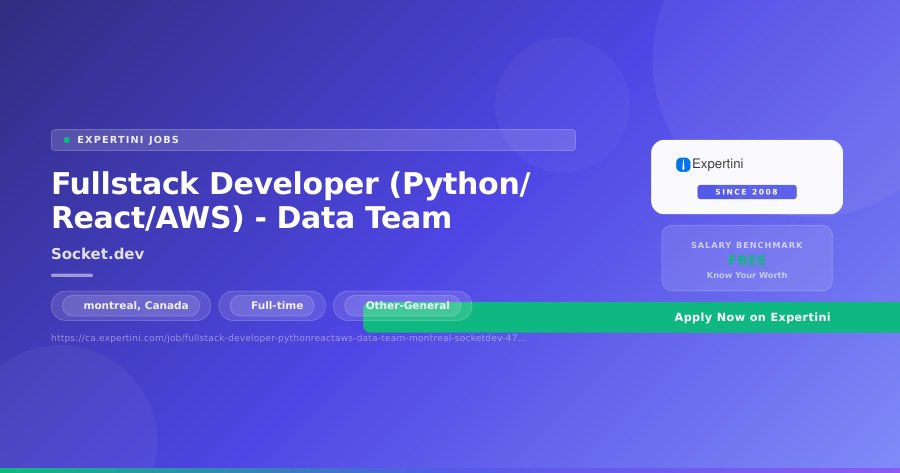Select the Other-General category tag

pyautogui.click(x=402, y=305)
